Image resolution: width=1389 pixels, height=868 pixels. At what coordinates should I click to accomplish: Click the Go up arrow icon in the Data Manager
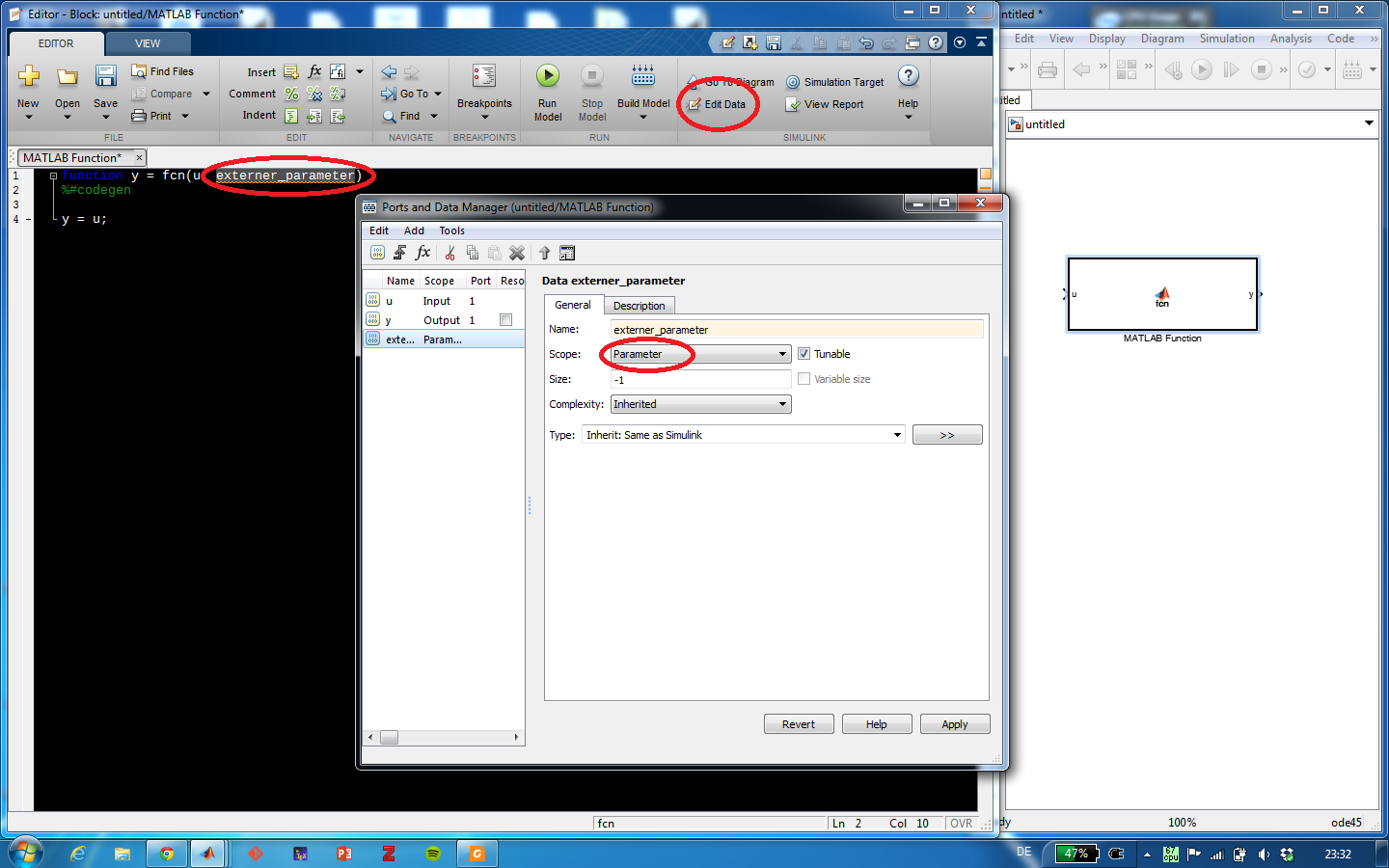[545, 253]
